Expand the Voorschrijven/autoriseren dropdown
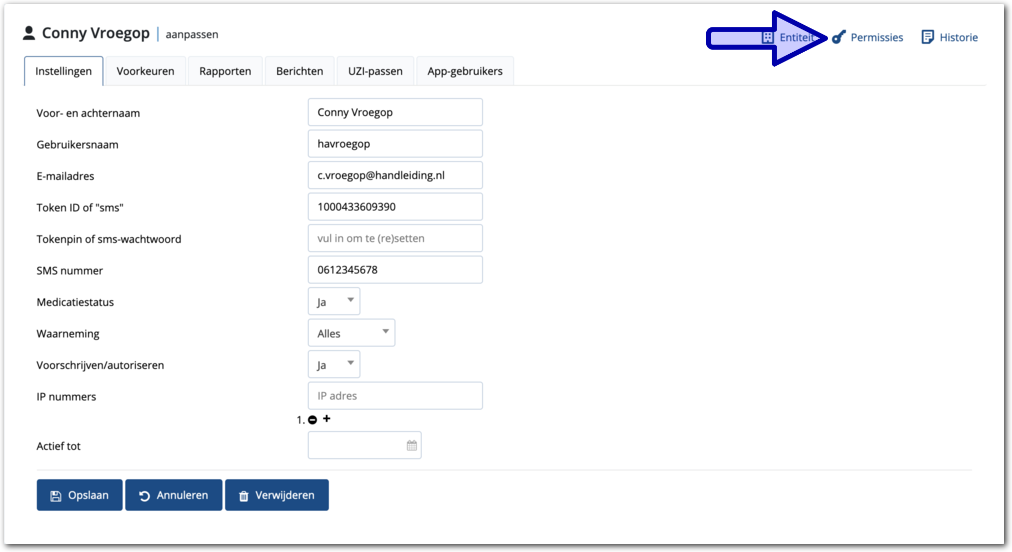Viewport: 1012px width, 552px height. click(x=334, y=365)
